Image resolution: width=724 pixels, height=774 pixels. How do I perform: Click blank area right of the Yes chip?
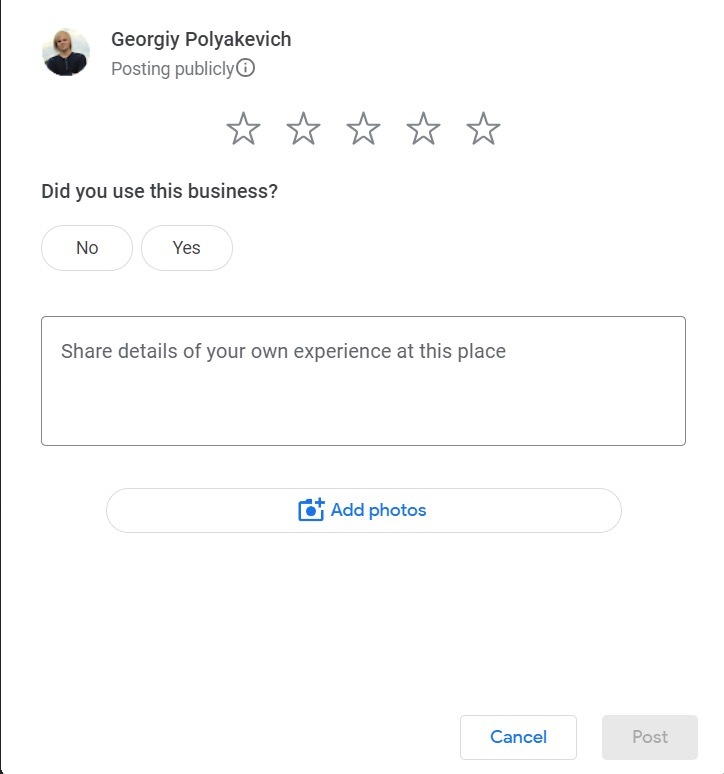[450, 248]
